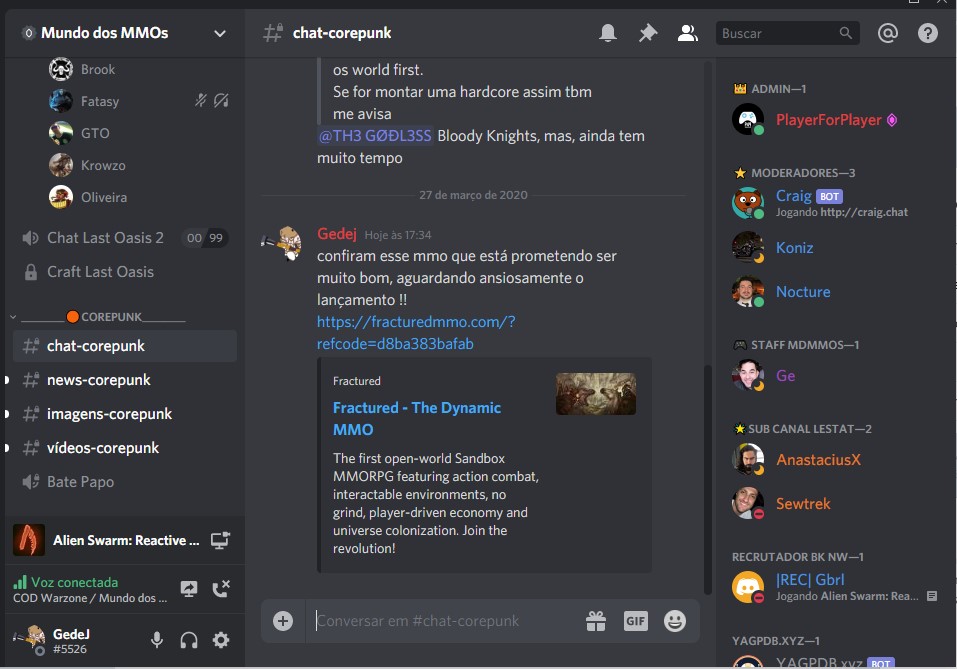Image resolution: width=957 pixels, height=669 pixels.
Task: Open Koniz member profile
Action: (836, 248)
